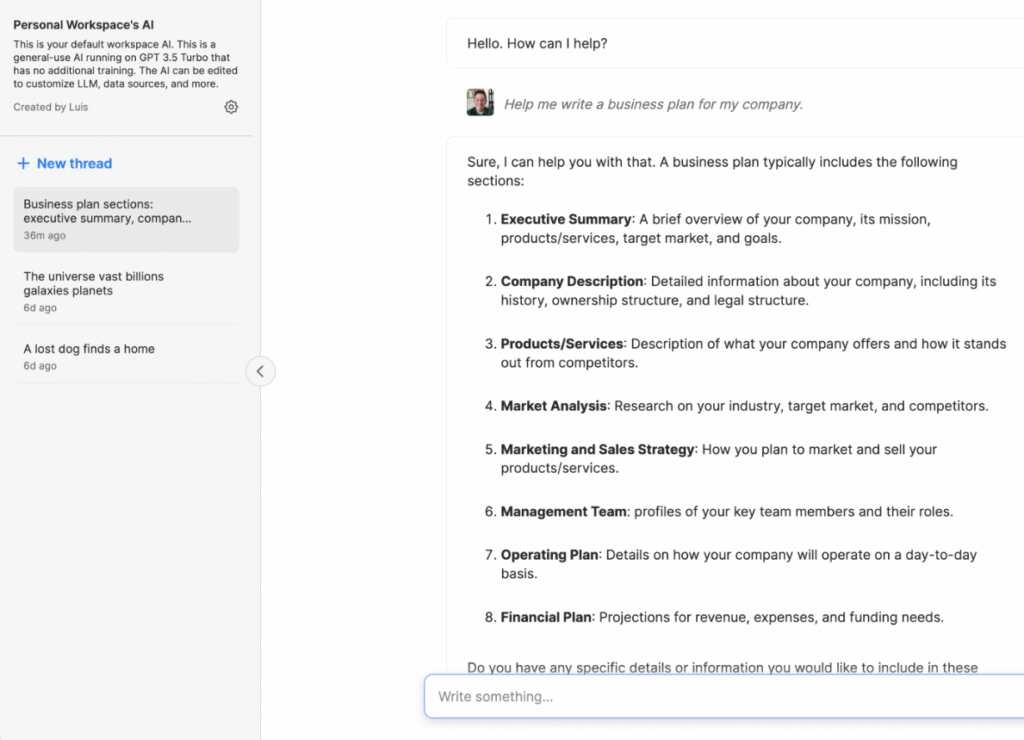Click the user avatar photo in chat

pos(480,103)
